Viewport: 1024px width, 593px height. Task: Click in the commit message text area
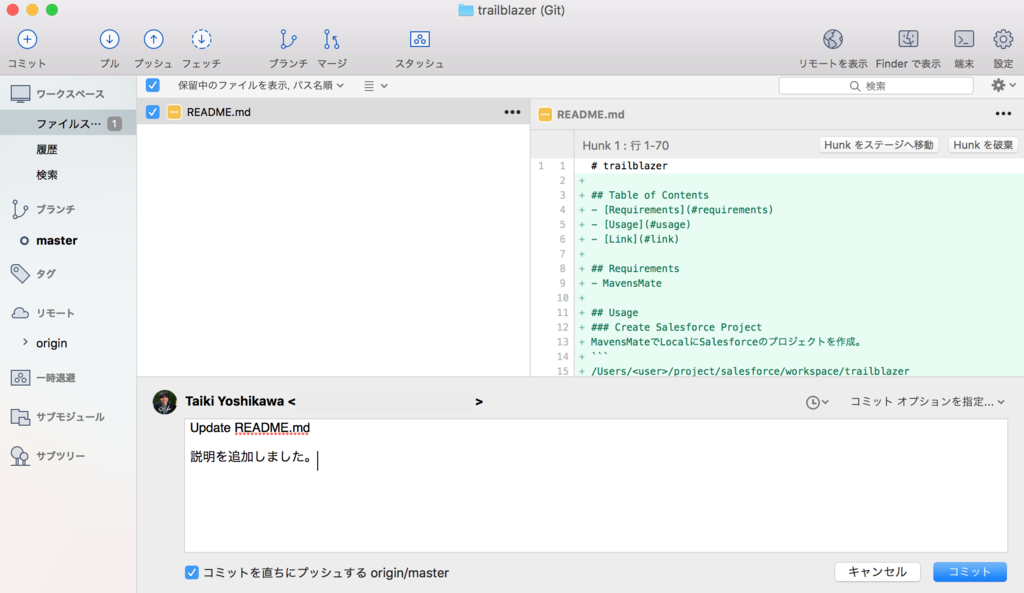tap(596, 485)
